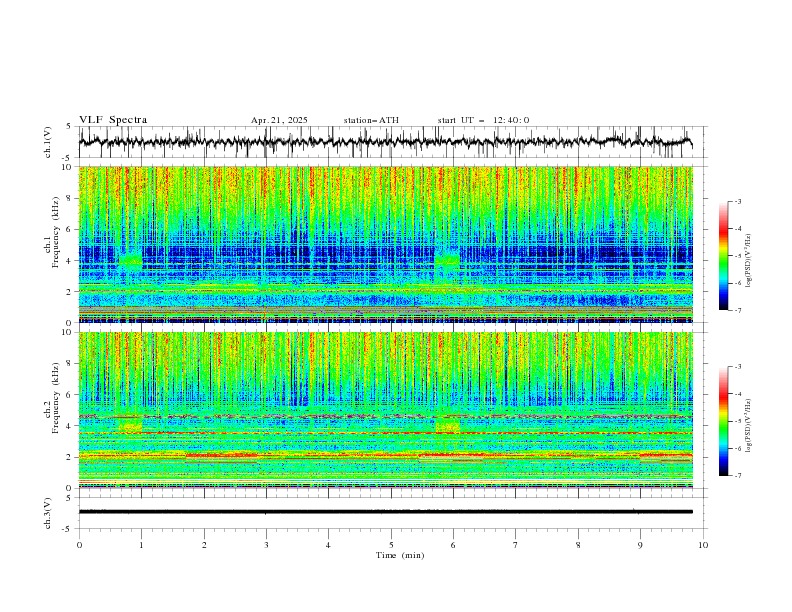Click the ch.1 voltage waveform trace
Image resolution: width=792 pixels, height=612 pixels.
[x=385, y=142]
